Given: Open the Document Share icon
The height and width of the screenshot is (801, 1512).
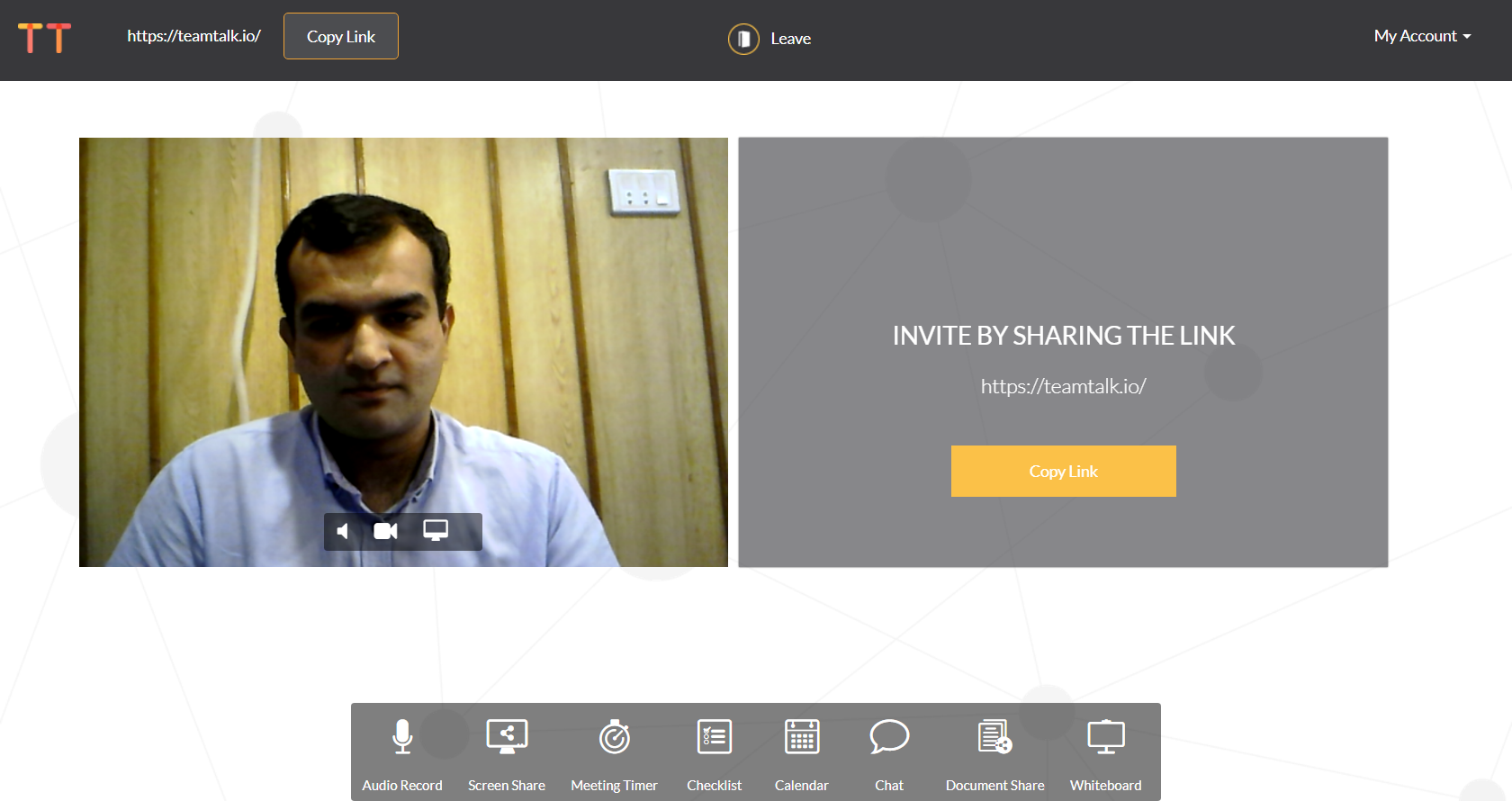Looking at the screenshot, I should [995, 737].
